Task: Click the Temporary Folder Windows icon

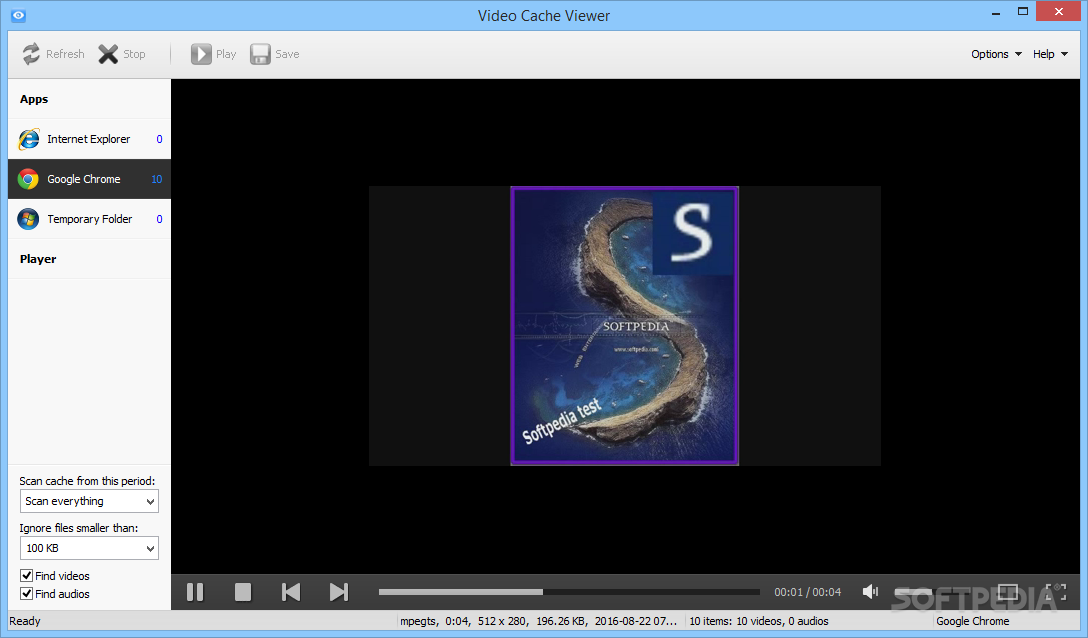Action: 28,219
